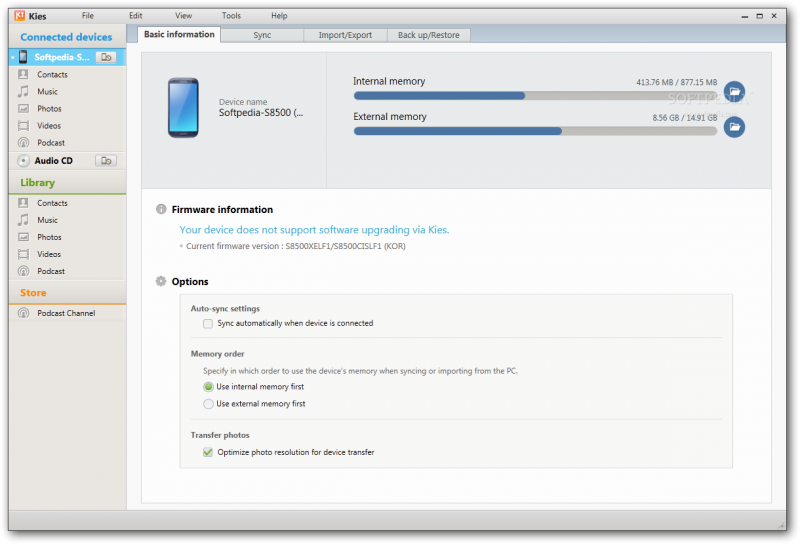This screenshot has height=544, width=800.
Task: Select the Podcast Channel label under Store
Action: pyautogui.click(x=66, y=313)
